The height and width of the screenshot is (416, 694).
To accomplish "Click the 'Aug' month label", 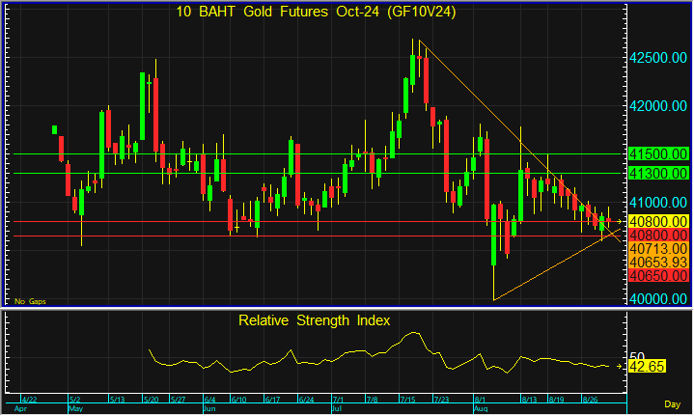I will [481, 408].
